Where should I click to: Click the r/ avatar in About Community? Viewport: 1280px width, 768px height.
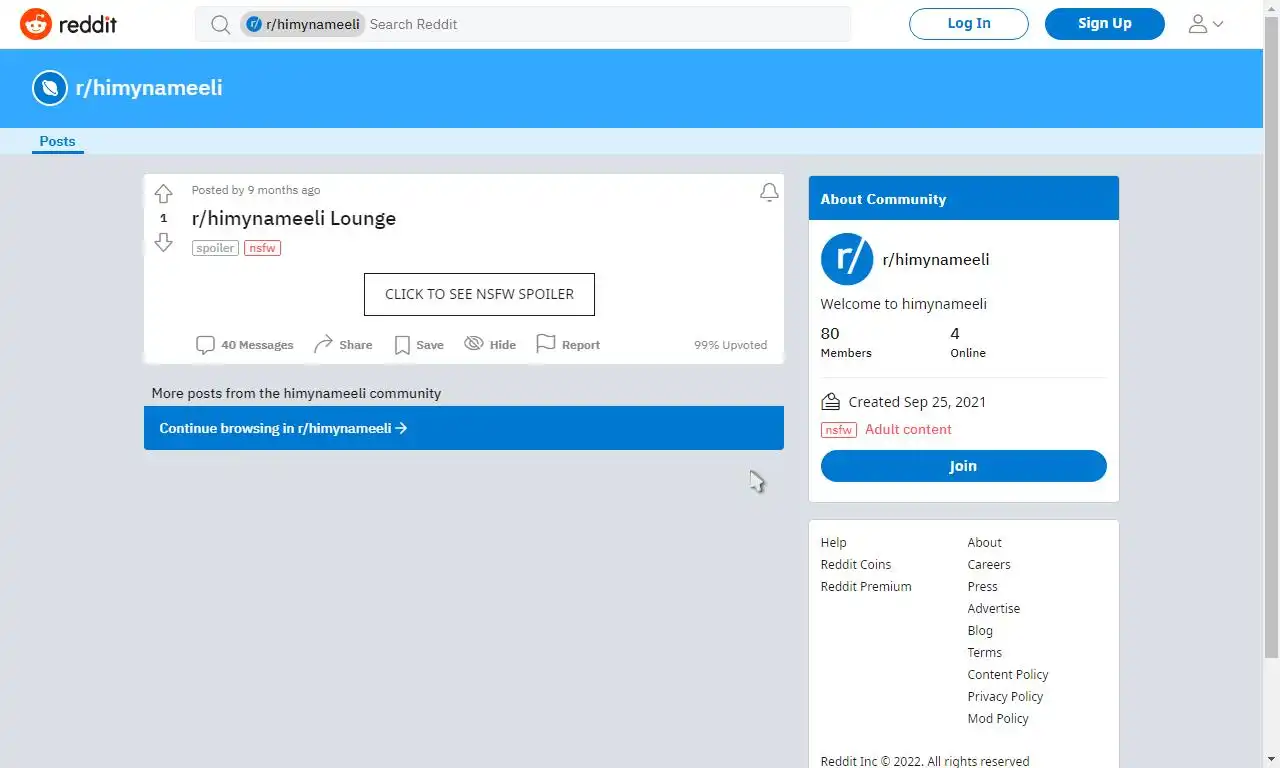click(847, 259)
